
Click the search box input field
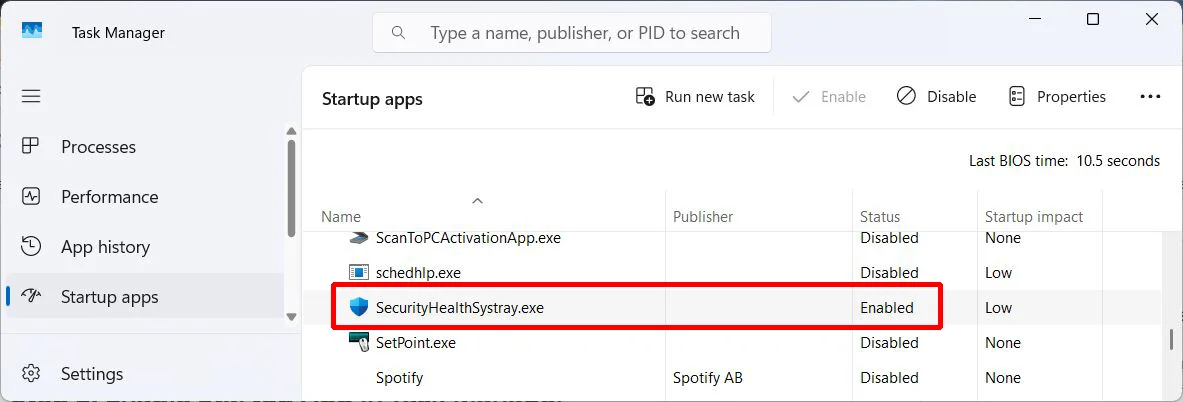(x=572, y=32)
